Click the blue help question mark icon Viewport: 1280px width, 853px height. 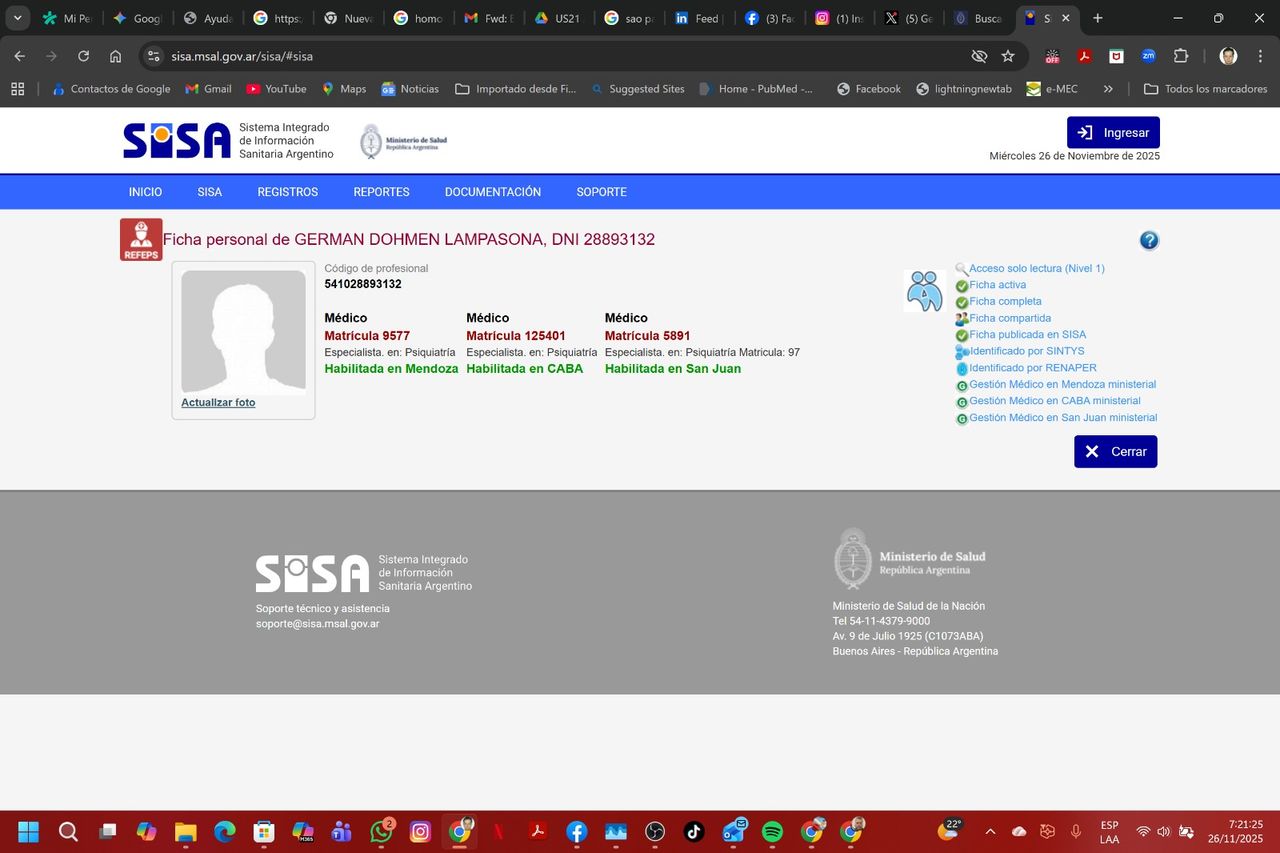pyautogui.click(x=1149, y=240)
